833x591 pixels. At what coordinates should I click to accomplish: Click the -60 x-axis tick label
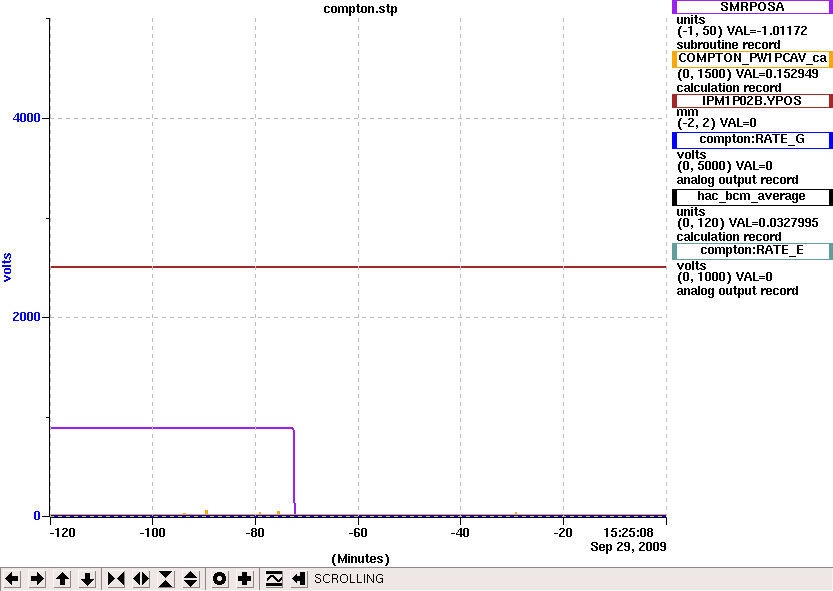[358, 533]
